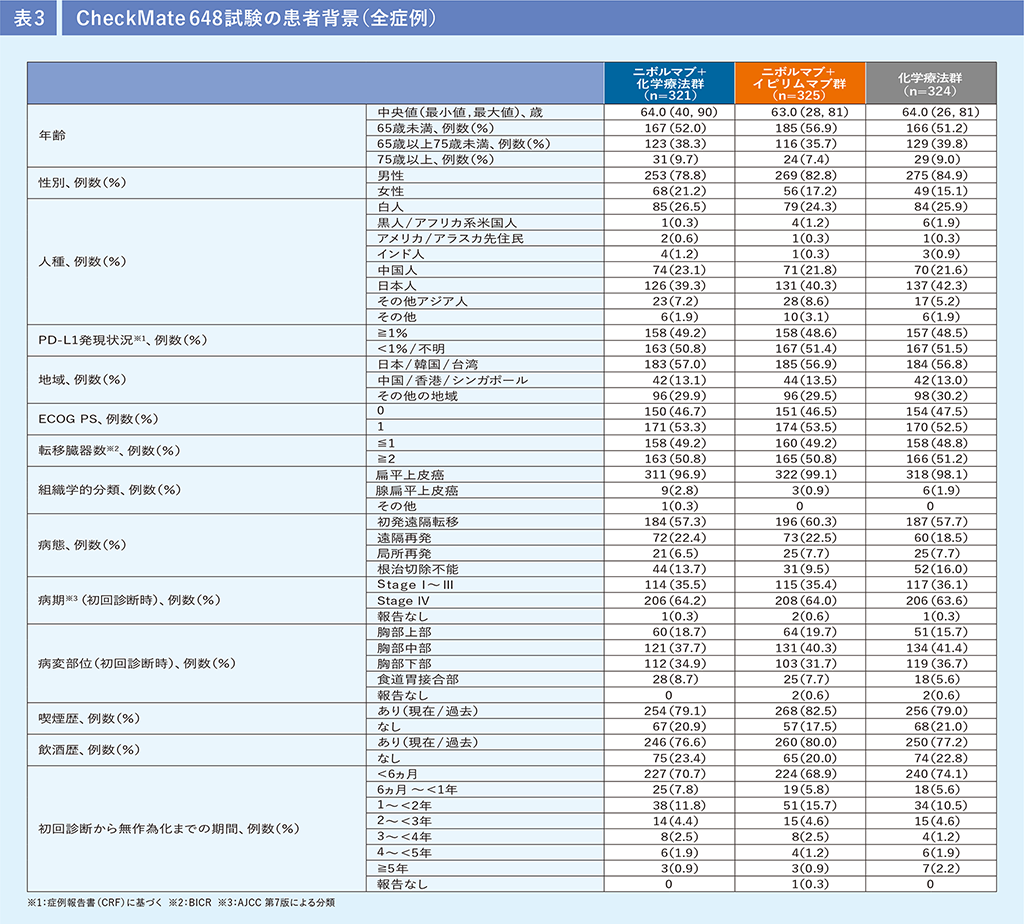
Task: Click the 'Stage I〜III' row label
Action: [x=415, y=584]
